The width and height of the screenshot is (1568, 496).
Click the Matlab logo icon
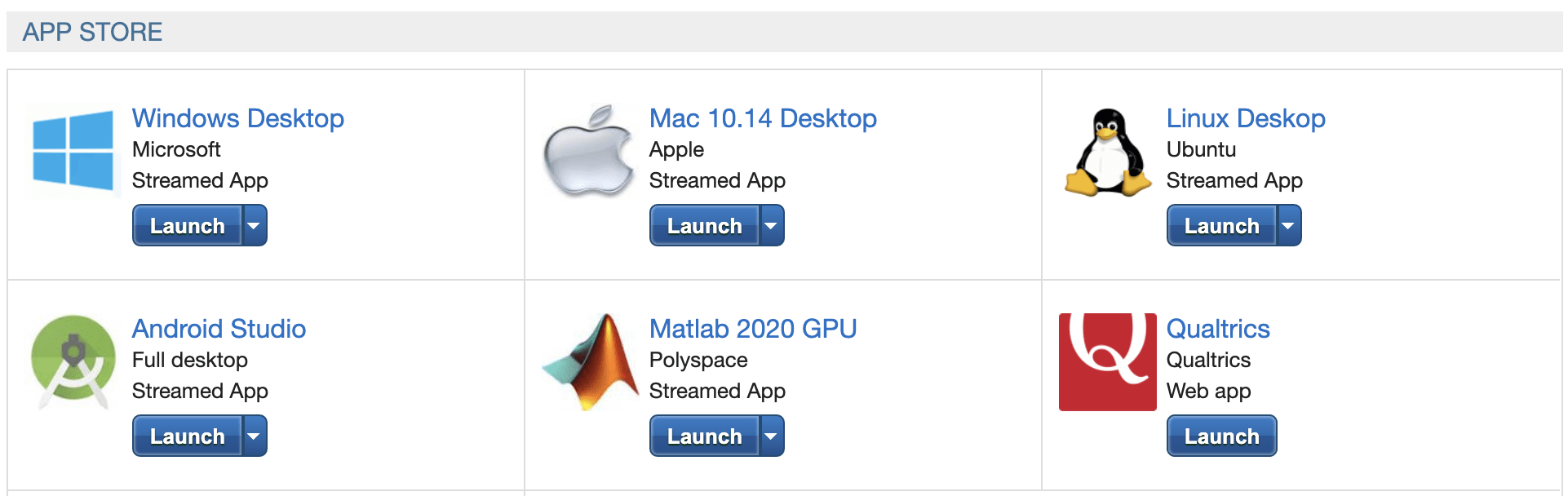point(591,362)
